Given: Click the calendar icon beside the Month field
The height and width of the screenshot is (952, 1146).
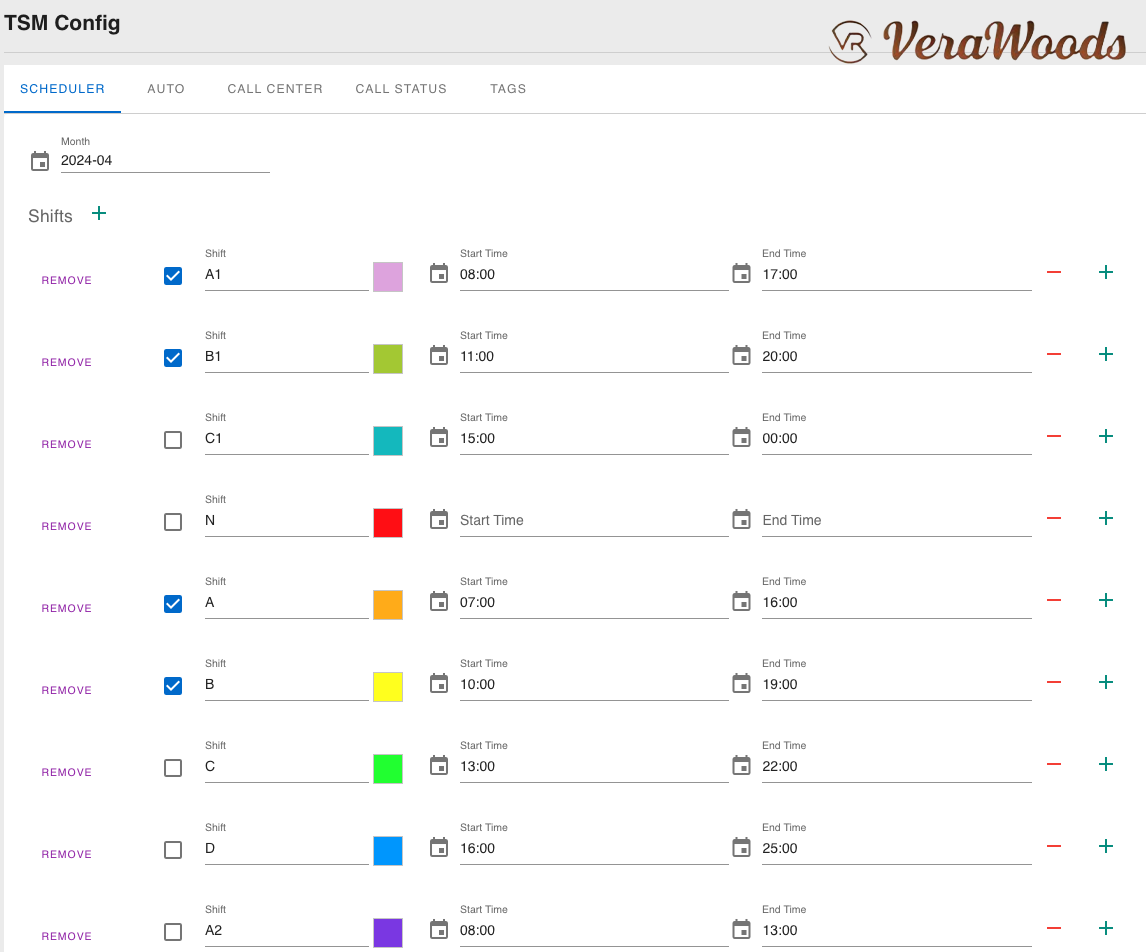Looking at the screenshot, I should (x=40, y=161).
